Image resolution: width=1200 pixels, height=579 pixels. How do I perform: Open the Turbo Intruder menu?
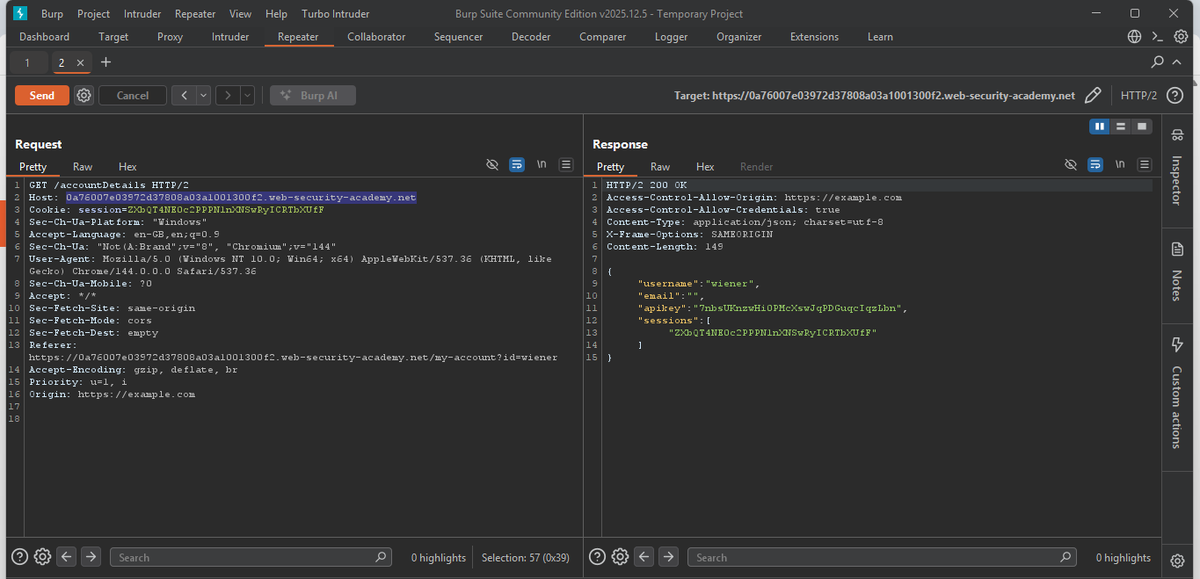(336, 14)
